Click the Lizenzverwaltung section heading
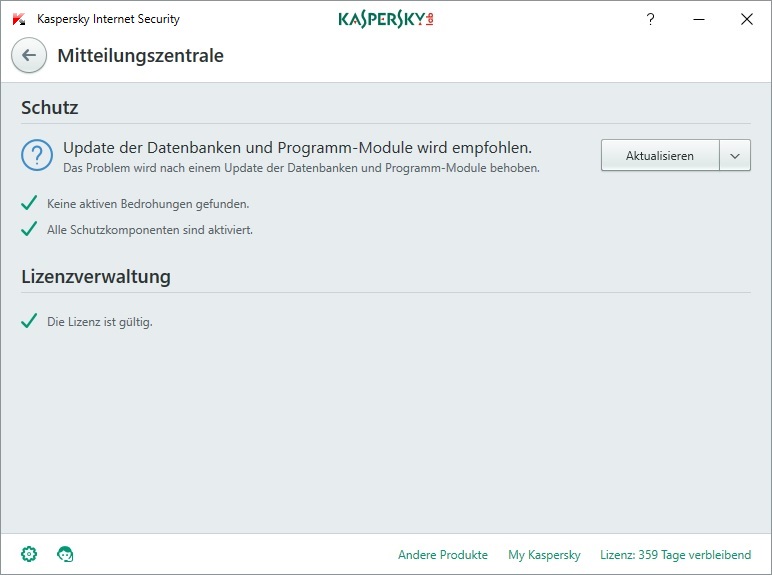Screen dimensions: 772x575 point(96,277)
